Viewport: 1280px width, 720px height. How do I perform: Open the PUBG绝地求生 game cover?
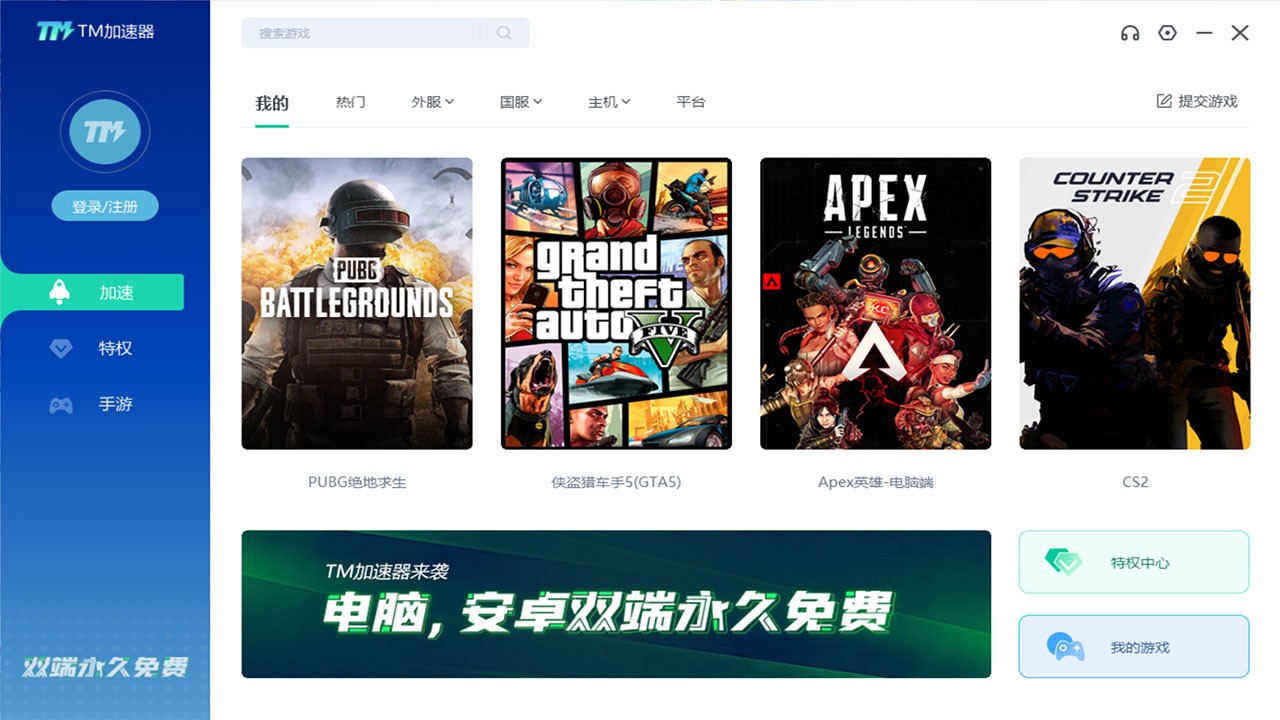(356, 303)
